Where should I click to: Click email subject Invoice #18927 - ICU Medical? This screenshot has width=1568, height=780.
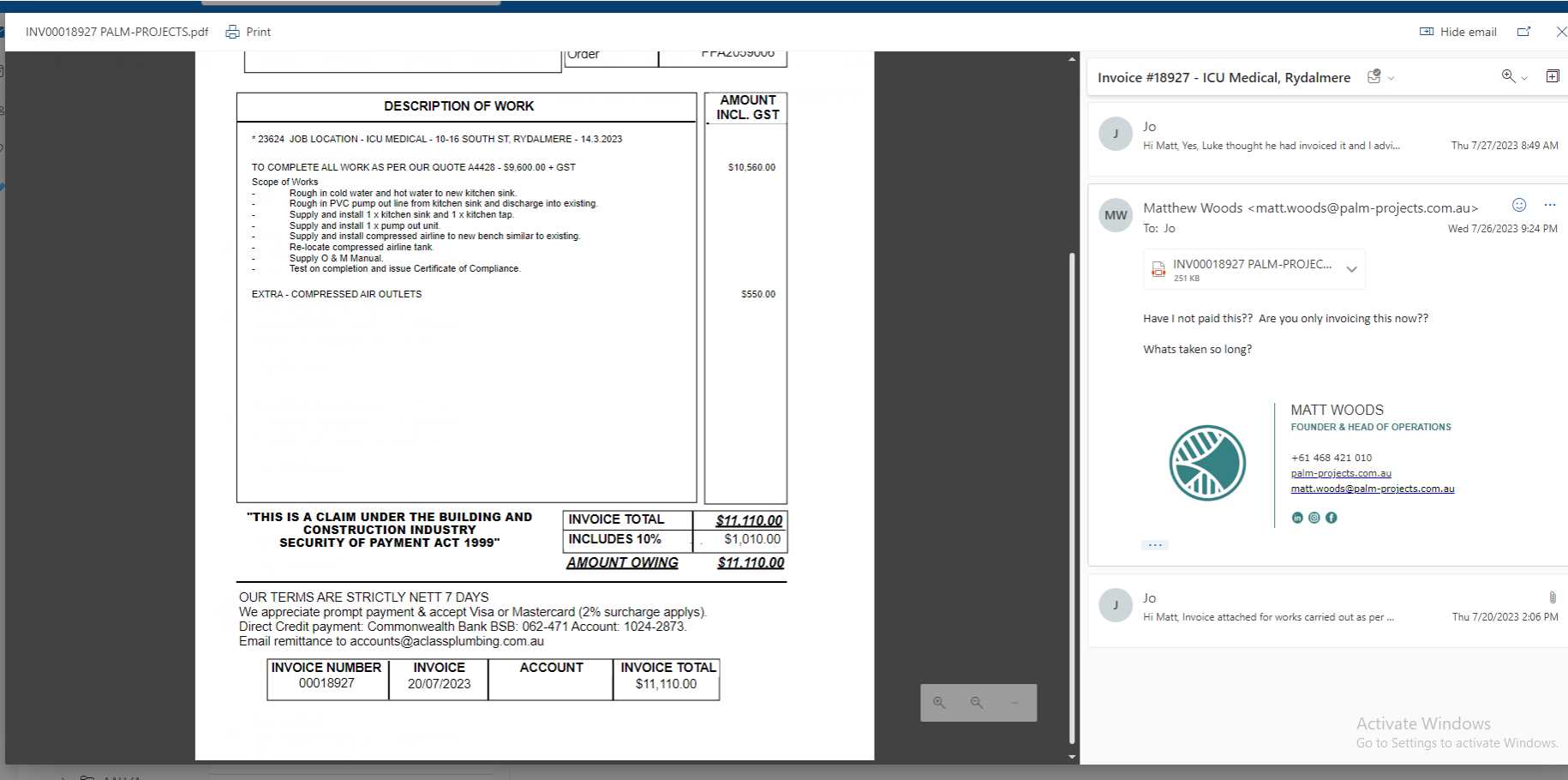[1224, 77]
